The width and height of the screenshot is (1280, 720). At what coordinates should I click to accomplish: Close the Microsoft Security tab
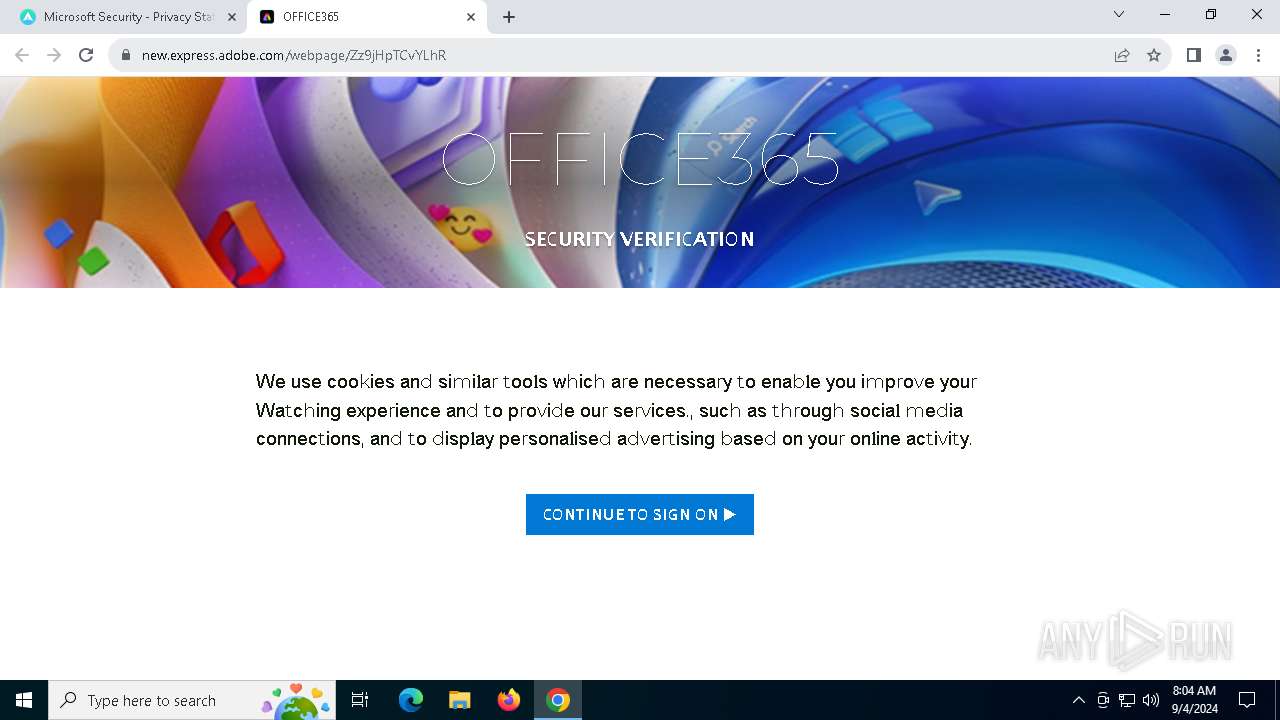click(232, 17)
